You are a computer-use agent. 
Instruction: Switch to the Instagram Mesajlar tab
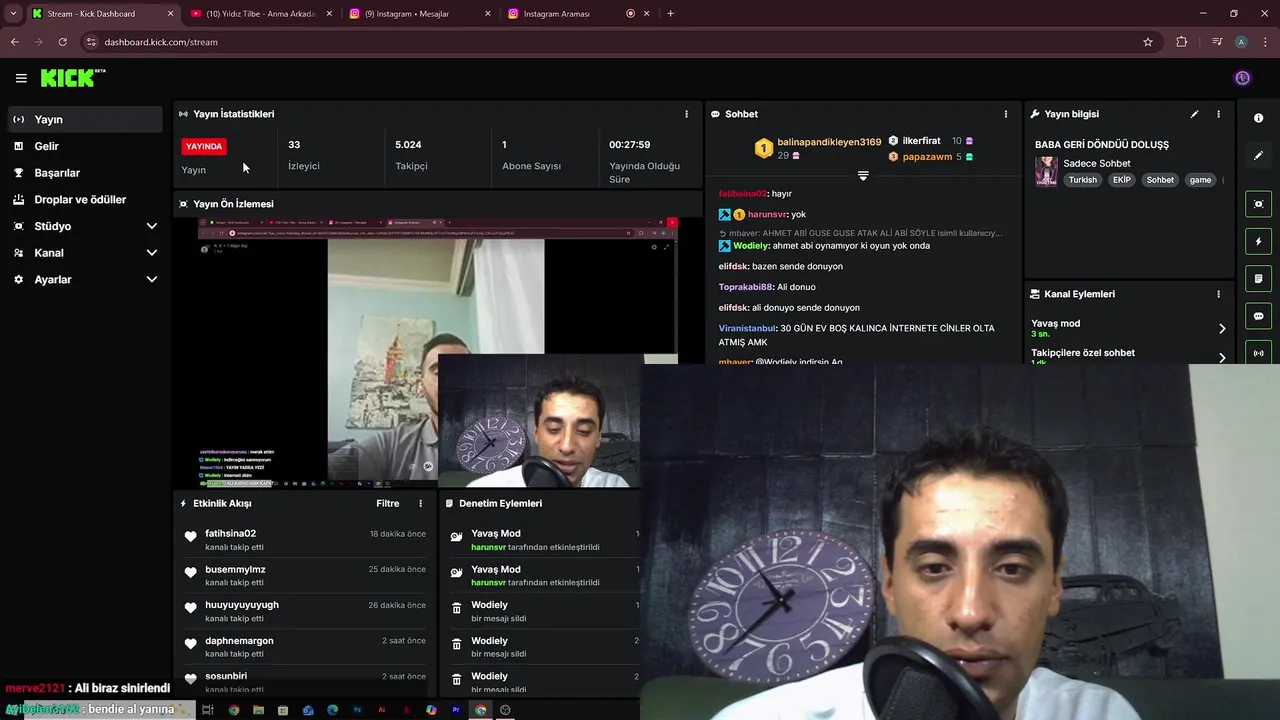[418, 14]
